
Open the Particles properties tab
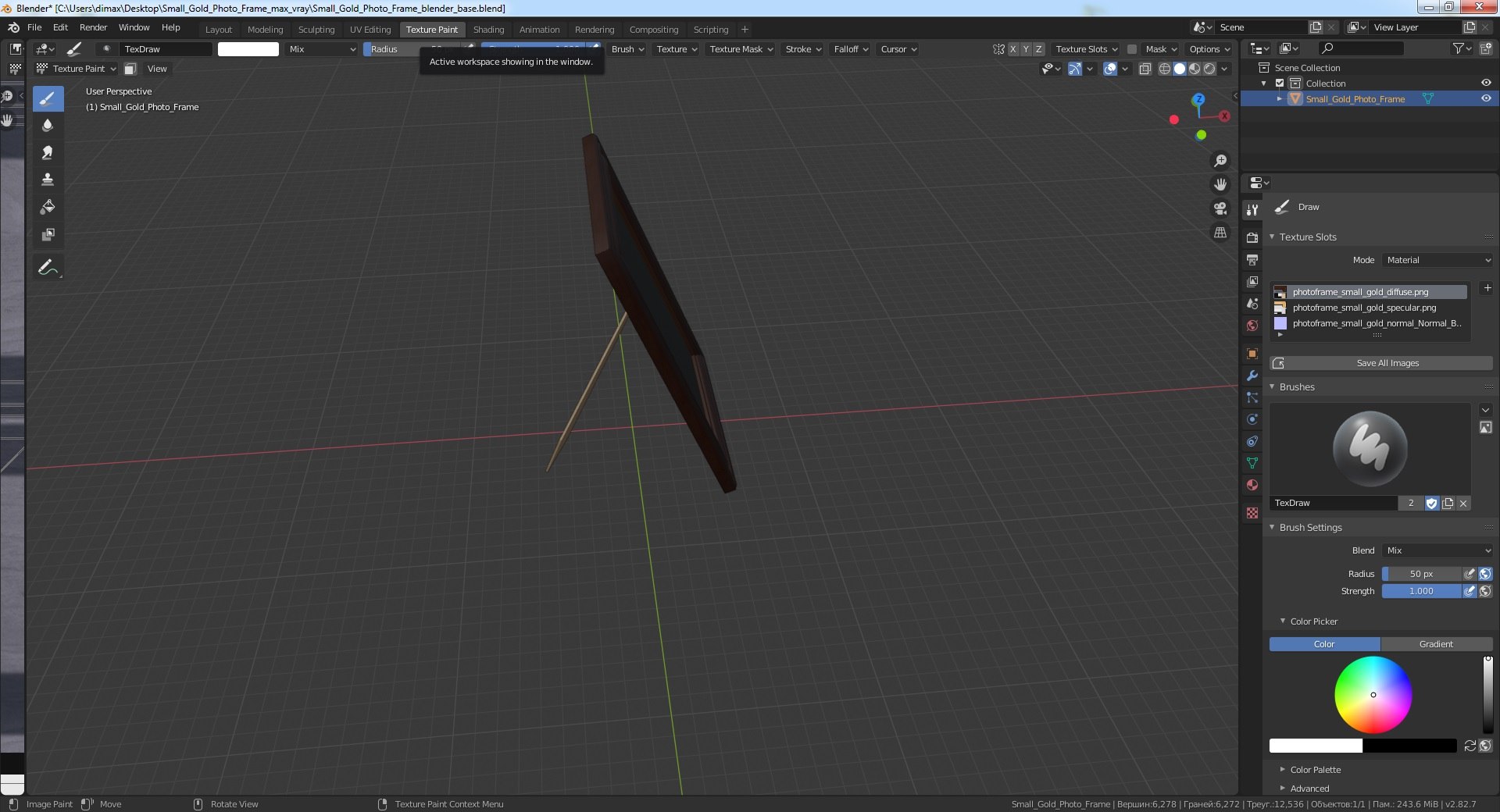[x=1252, y=397]
